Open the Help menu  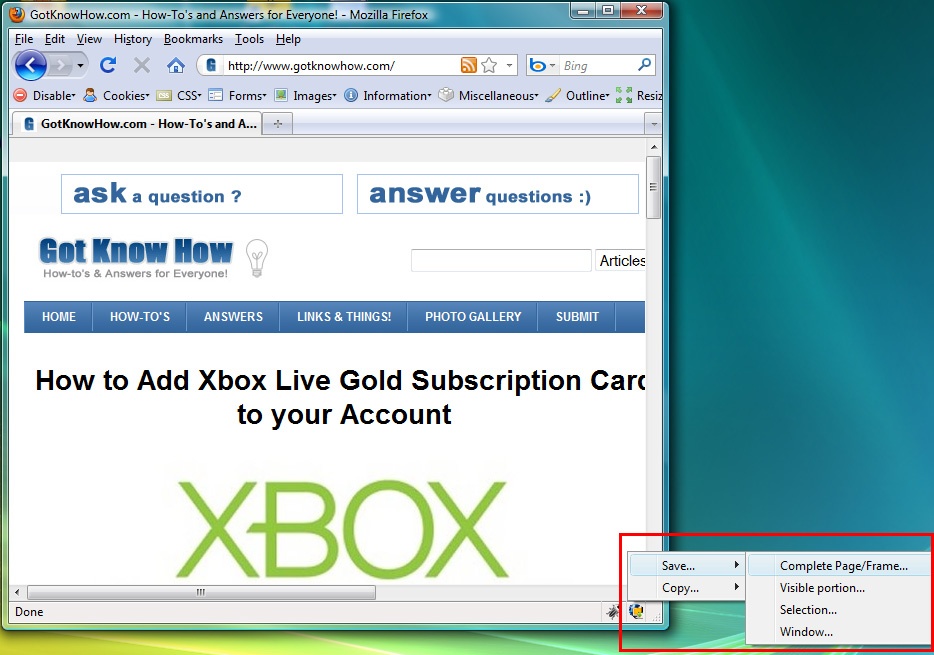288,39
